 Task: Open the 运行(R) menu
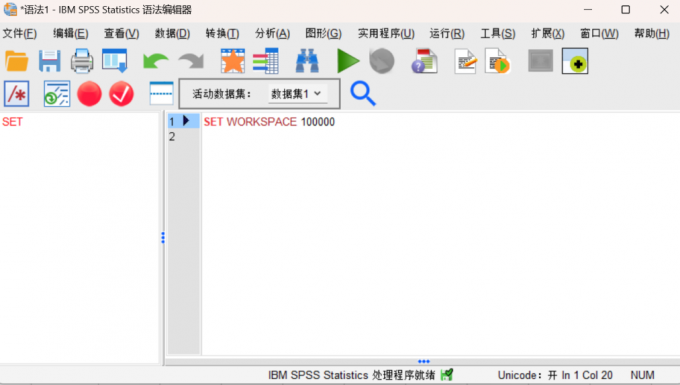point(447,33)
